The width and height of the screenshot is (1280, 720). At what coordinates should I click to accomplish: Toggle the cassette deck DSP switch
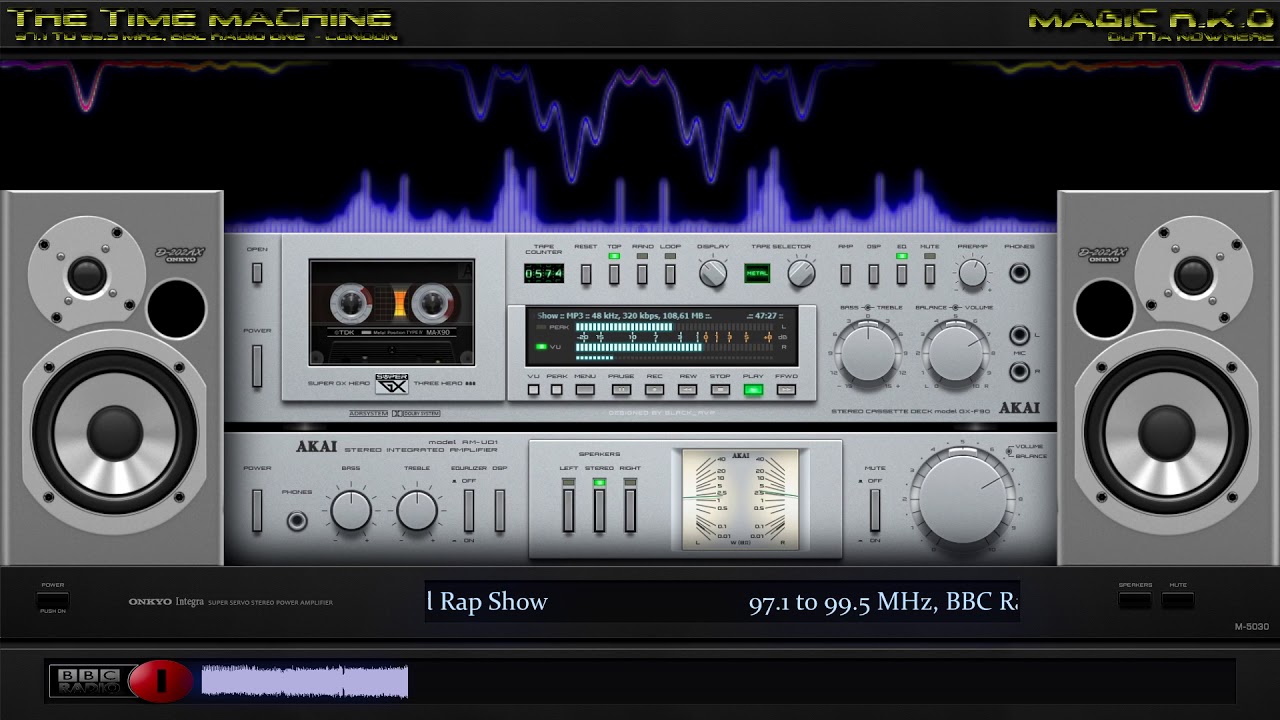click(874, 274)
